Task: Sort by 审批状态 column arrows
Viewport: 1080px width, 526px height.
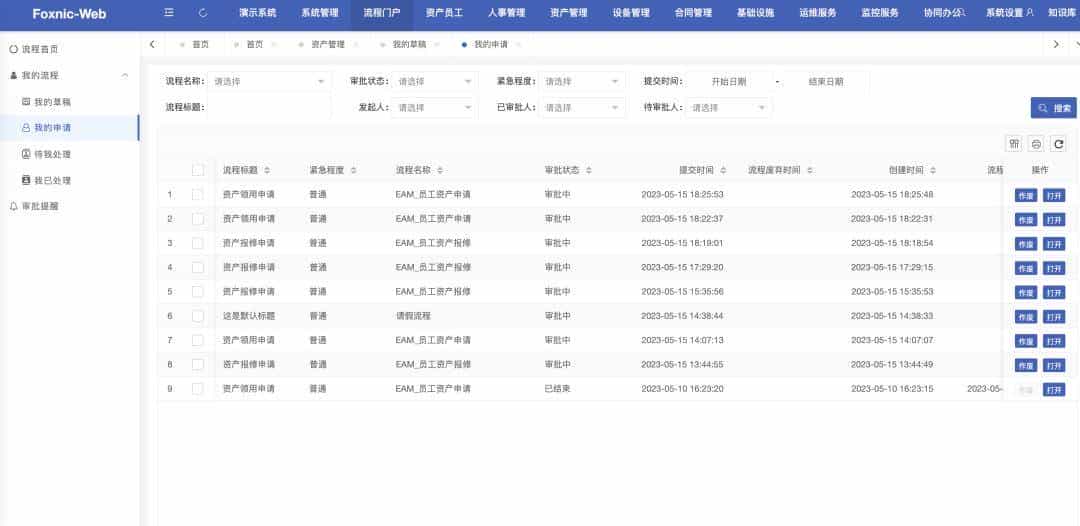Action: tap(589, 170)
